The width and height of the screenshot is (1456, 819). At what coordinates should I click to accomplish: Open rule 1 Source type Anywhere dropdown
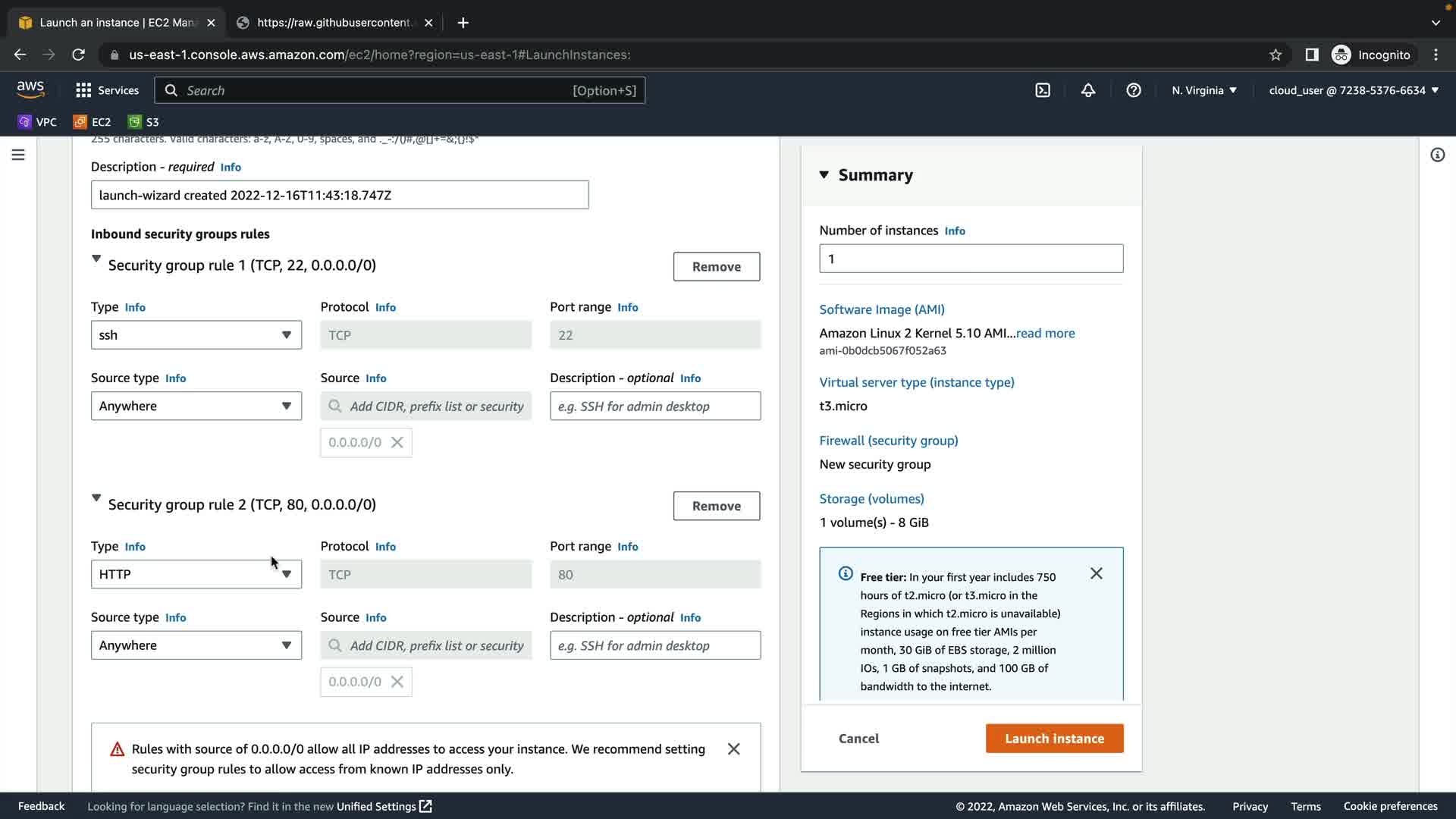pos(196,406)
